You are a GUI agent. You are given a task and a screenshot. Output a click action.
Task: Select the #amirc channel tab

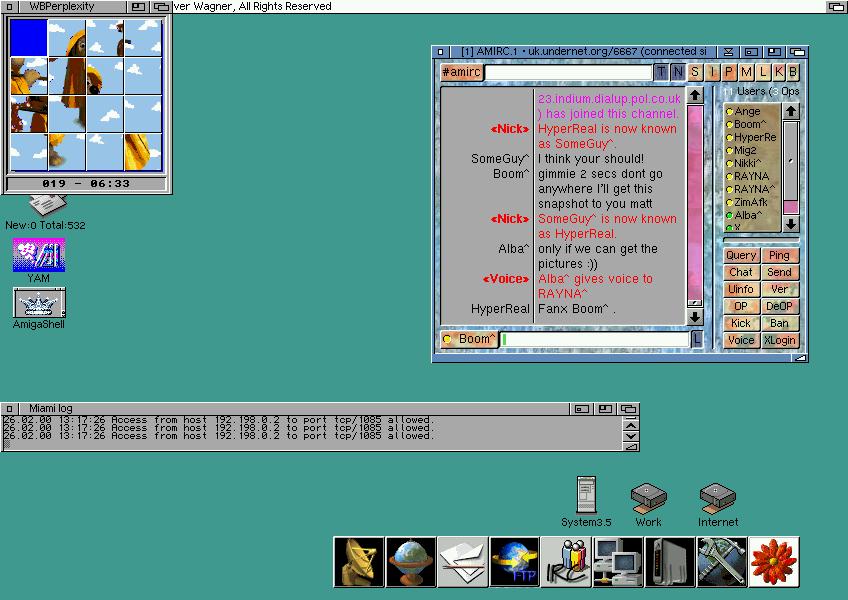point(461,72)
